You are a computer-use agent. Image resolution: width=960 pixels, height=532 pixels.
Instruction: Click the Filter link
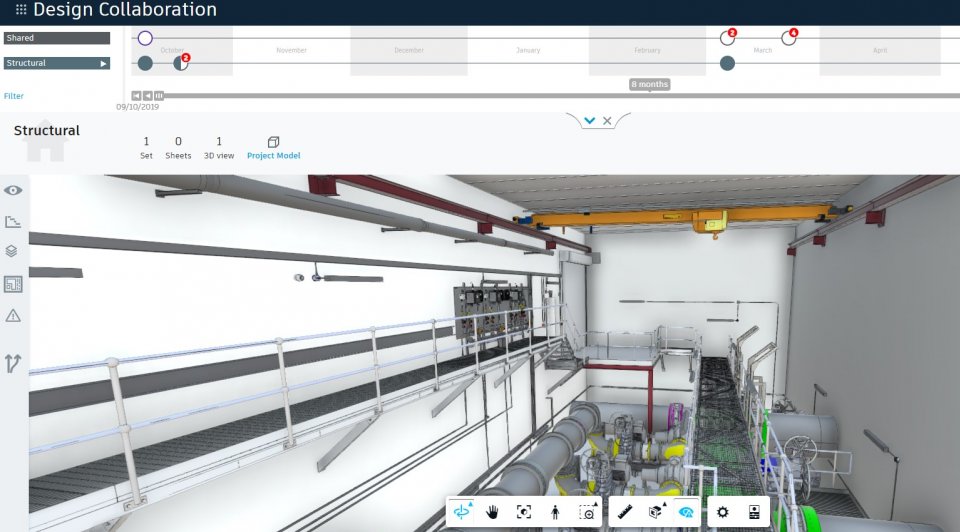pos(14,96)
